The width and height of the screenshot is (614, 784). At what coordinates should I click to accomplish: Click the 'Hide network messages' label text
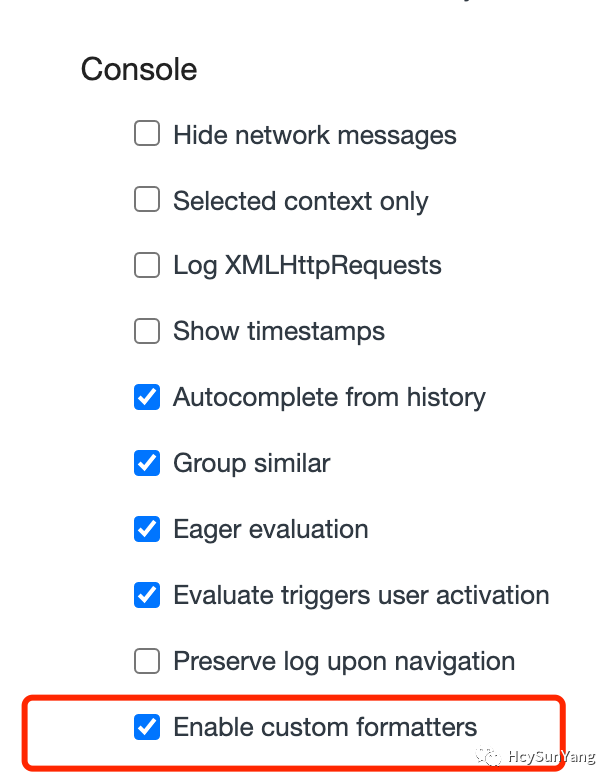(314, 135)
